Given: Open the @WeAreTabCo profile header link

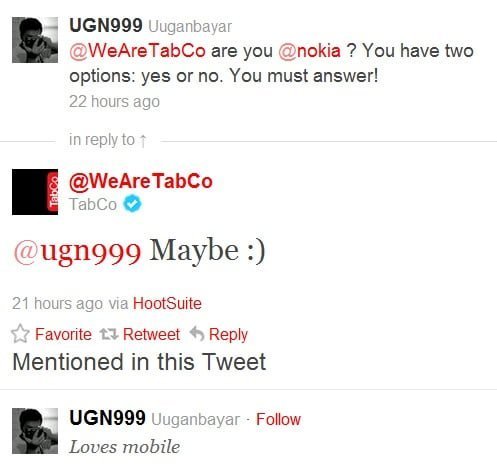Looking at the screenshot, I should (141, 181).
